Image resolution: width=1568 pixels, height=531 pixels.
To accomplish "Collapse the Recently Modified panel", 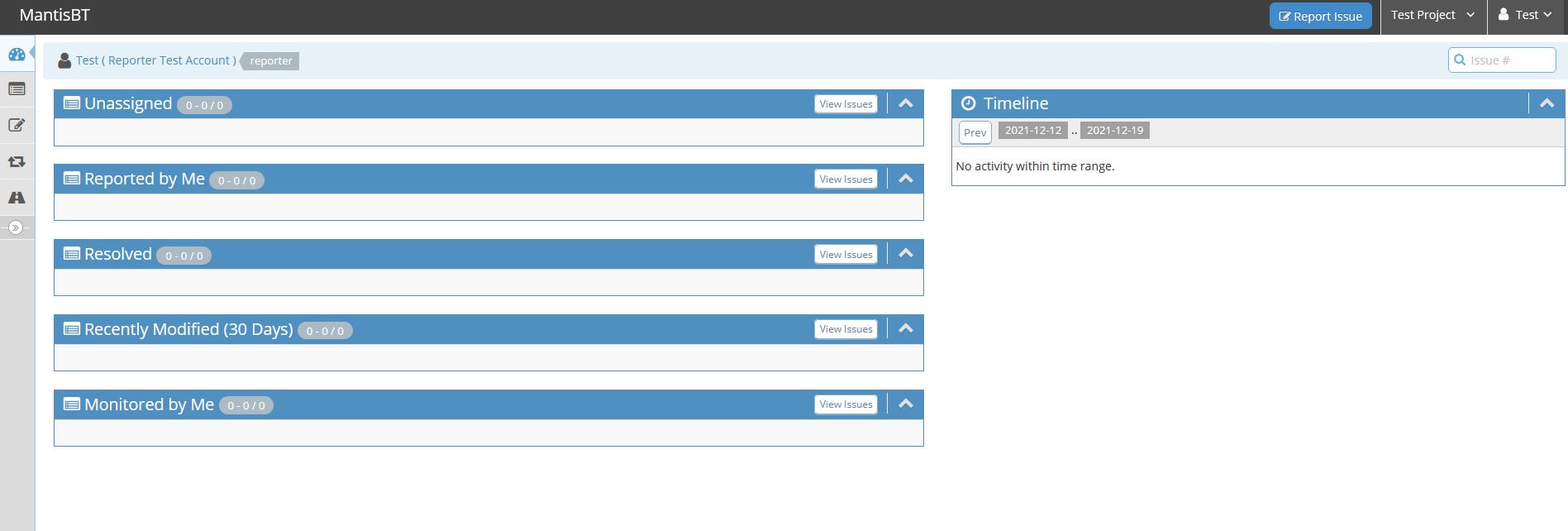I will (x=906, y=328).
